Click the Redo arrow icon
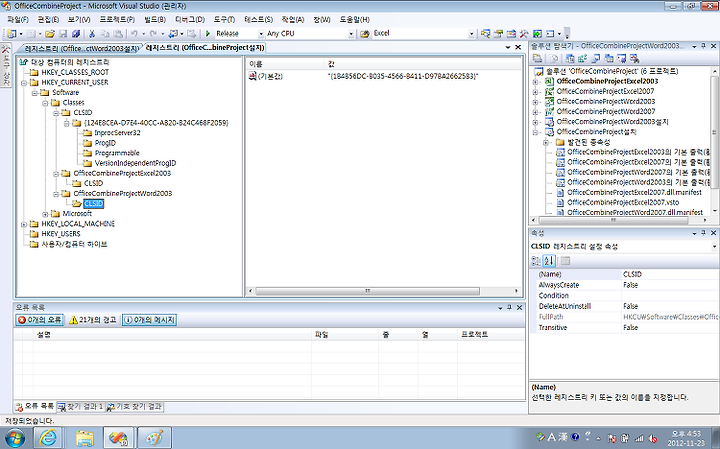The width and height of the screenshot is (720, 449). [153, 34]
